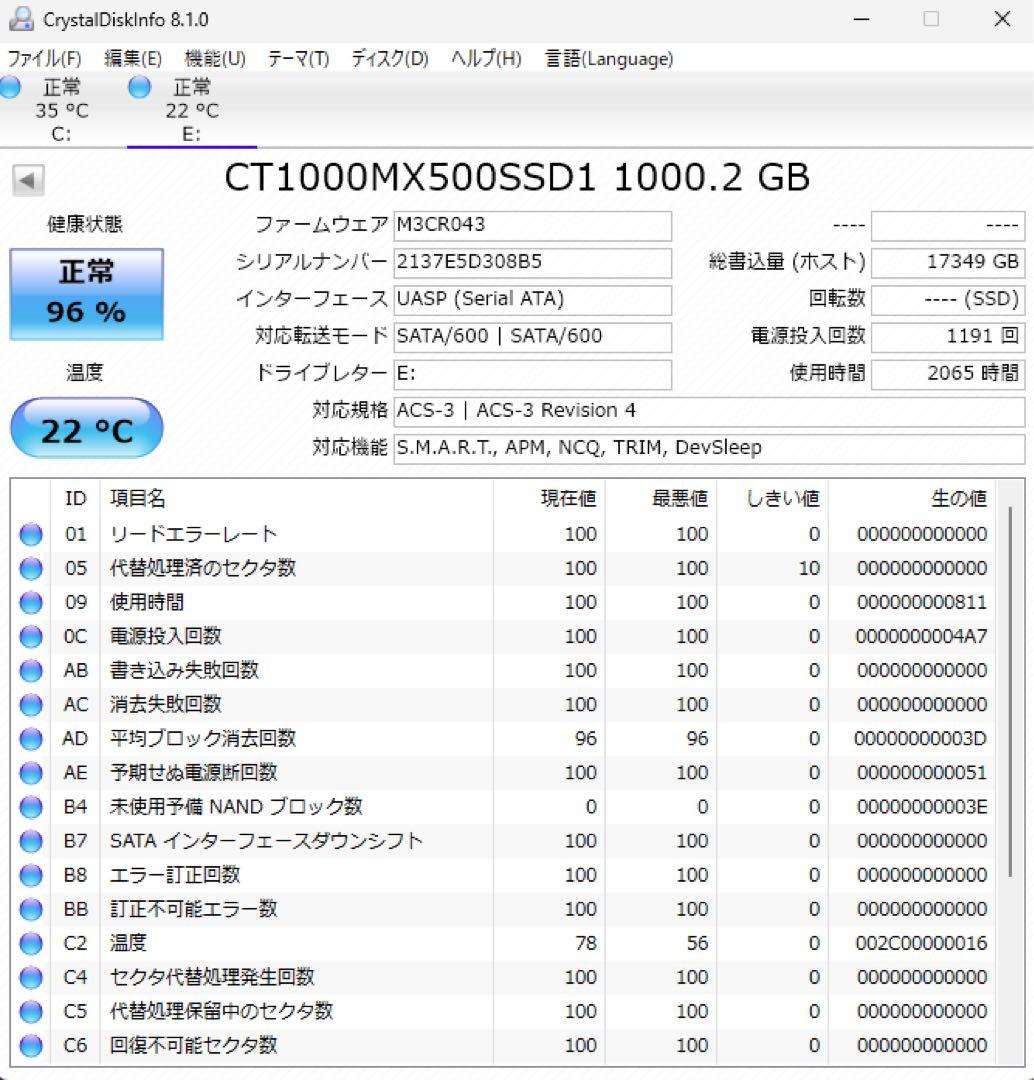Image resolution: width=1034 pixels, height=1080 pixels.
Task: Click the status dot for ID BB row
Action: coord(31,909)
